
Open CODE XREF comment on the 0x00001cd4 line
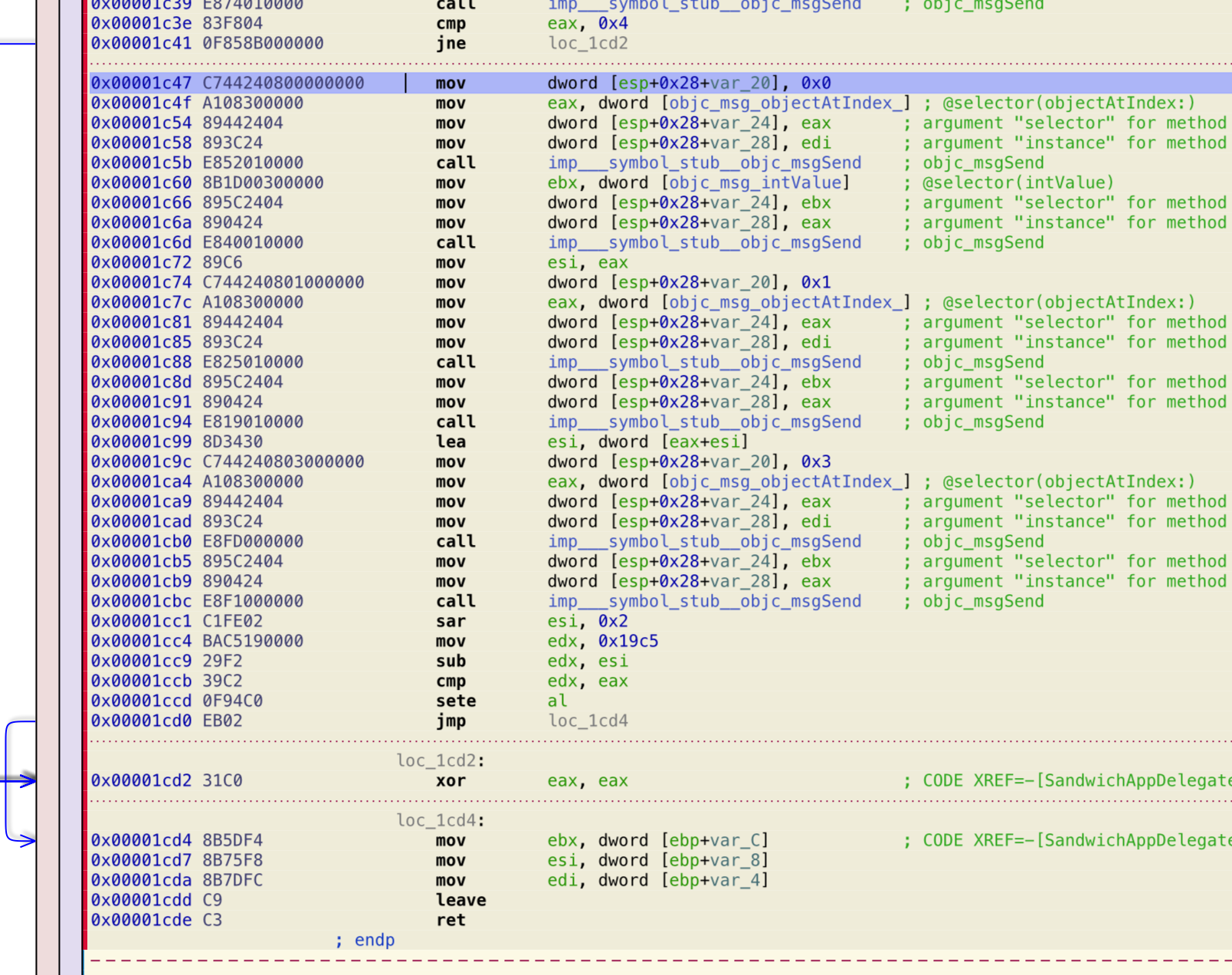(1067, 840)
